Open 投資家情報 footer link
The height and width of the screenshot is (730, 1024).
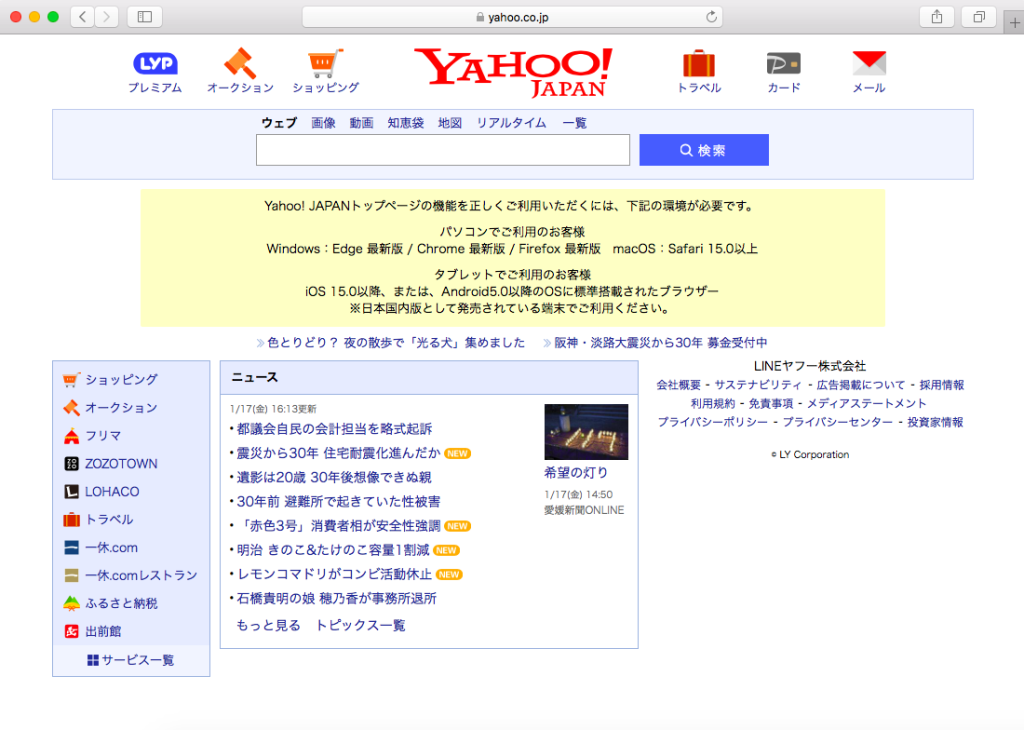point(935,422)
